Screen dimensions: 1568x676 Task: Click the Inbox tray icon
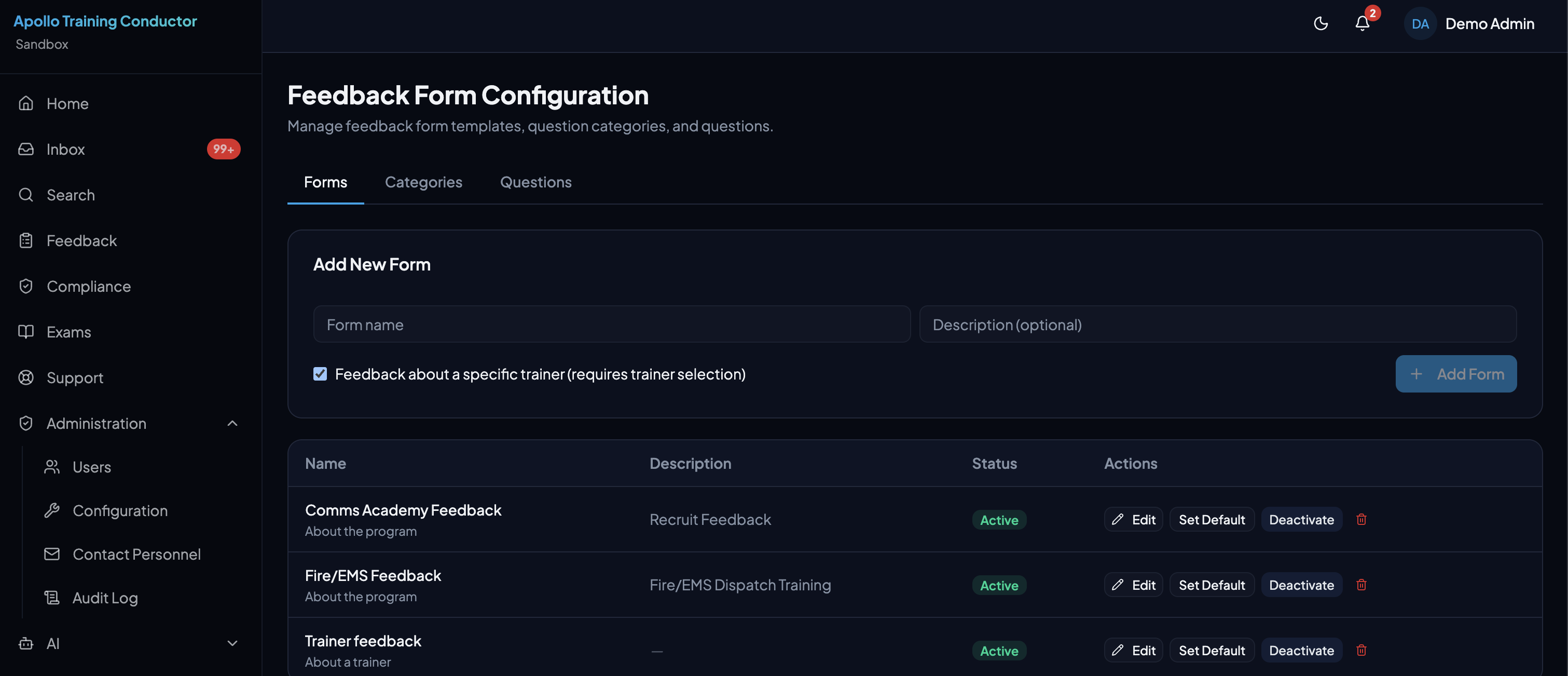tap(25, 149)
